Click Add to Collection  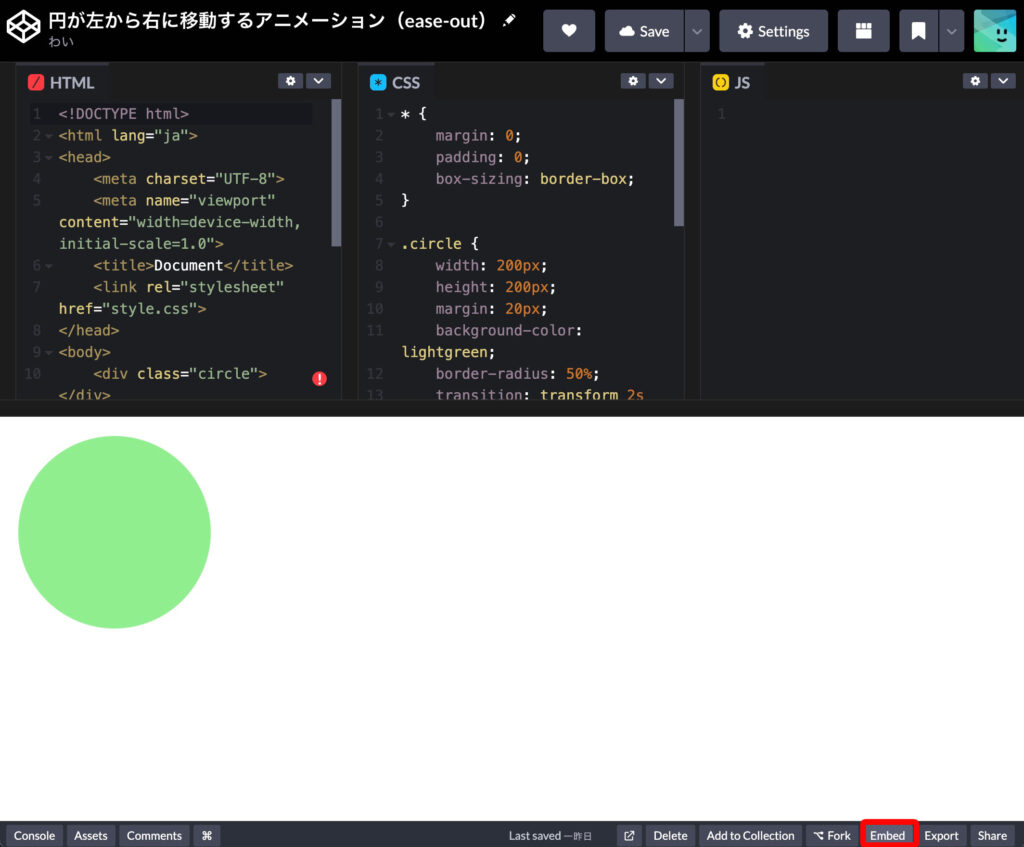(750, 835)
